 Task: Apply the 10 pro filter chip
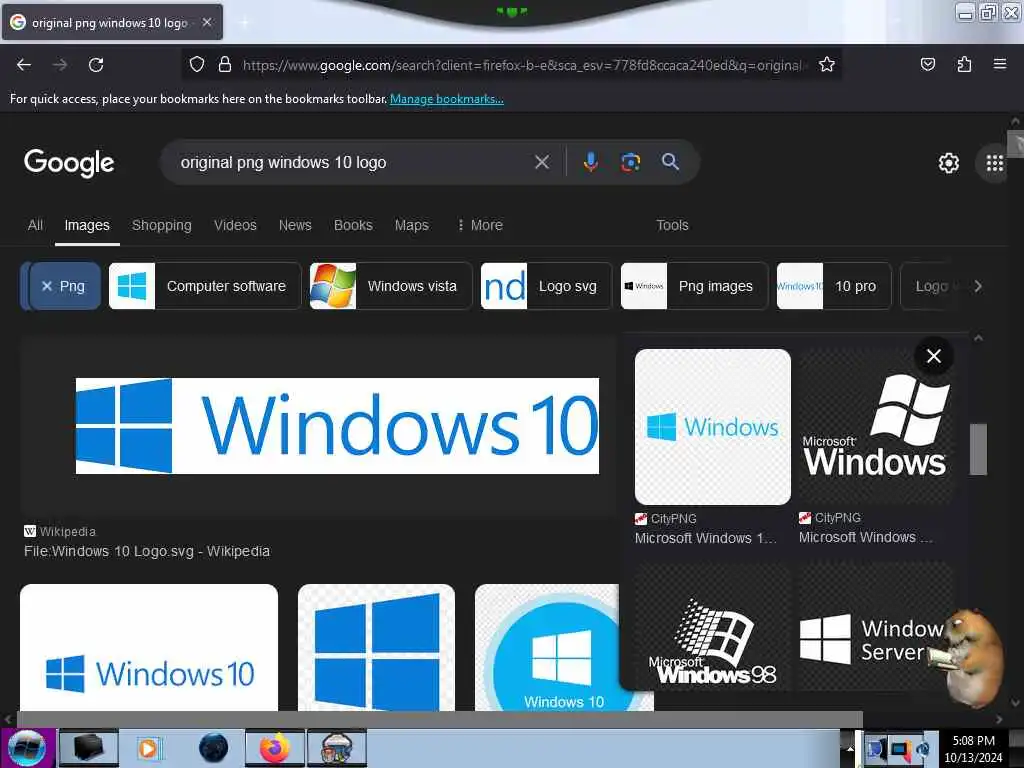pos(834,286)
